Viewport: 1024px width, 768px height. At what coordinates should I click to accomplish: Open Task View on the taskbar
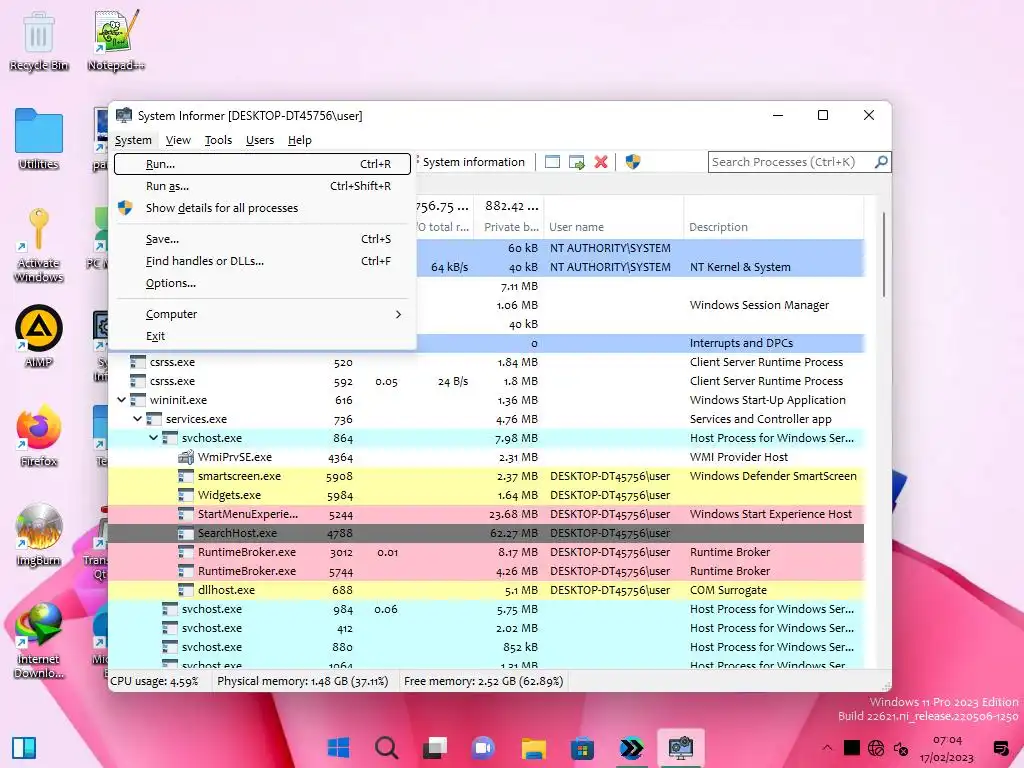435,747
